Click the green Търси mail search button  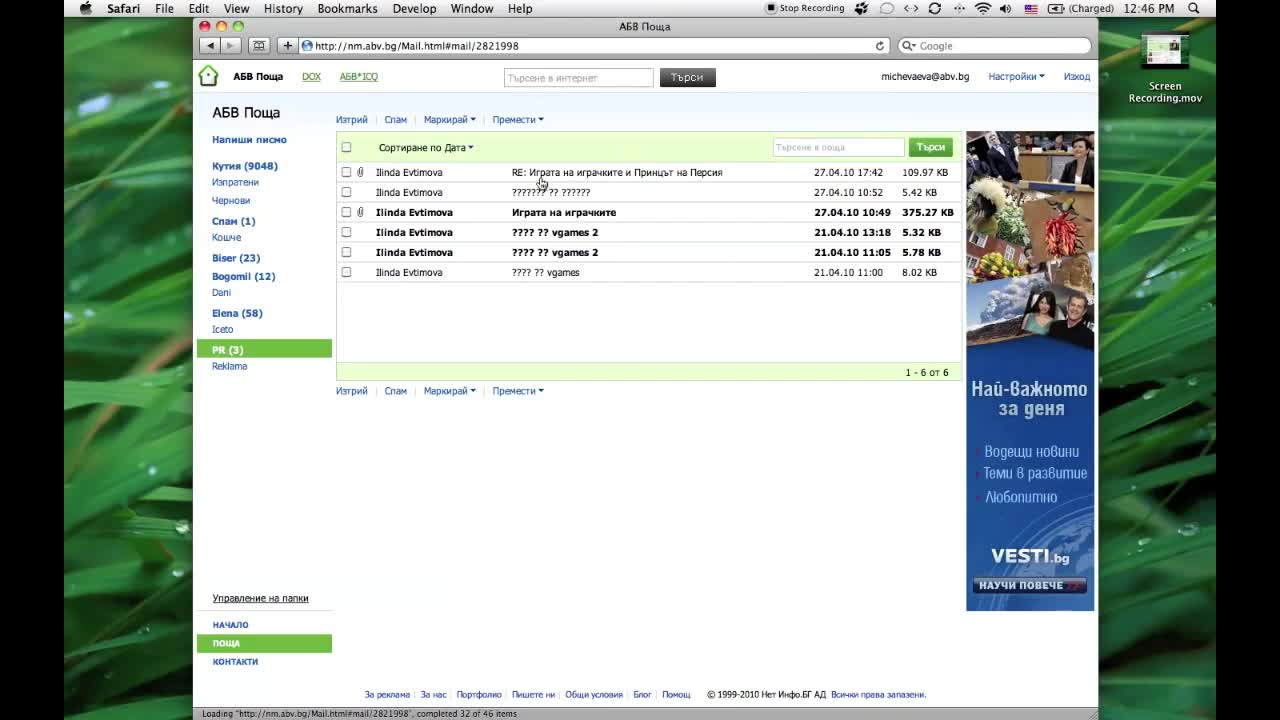pos(930,147)
